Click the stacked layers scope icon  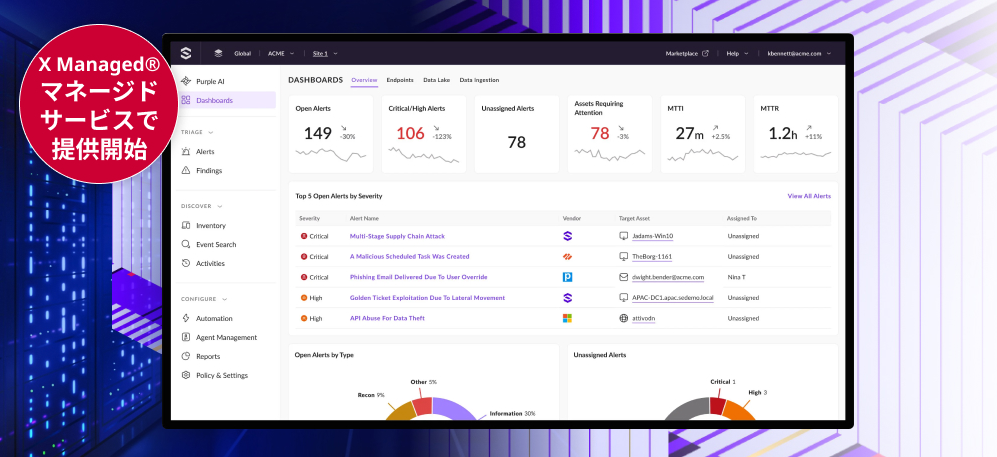[x=218, y=53]
